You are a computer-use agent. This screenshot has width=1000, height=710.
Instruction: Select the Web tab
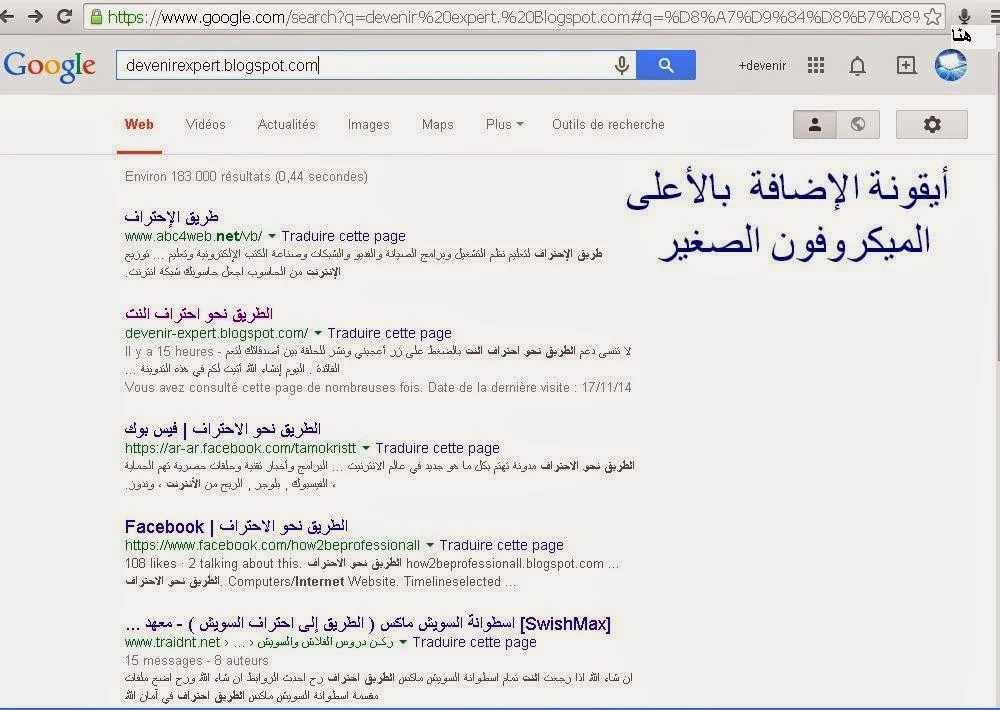139,124
